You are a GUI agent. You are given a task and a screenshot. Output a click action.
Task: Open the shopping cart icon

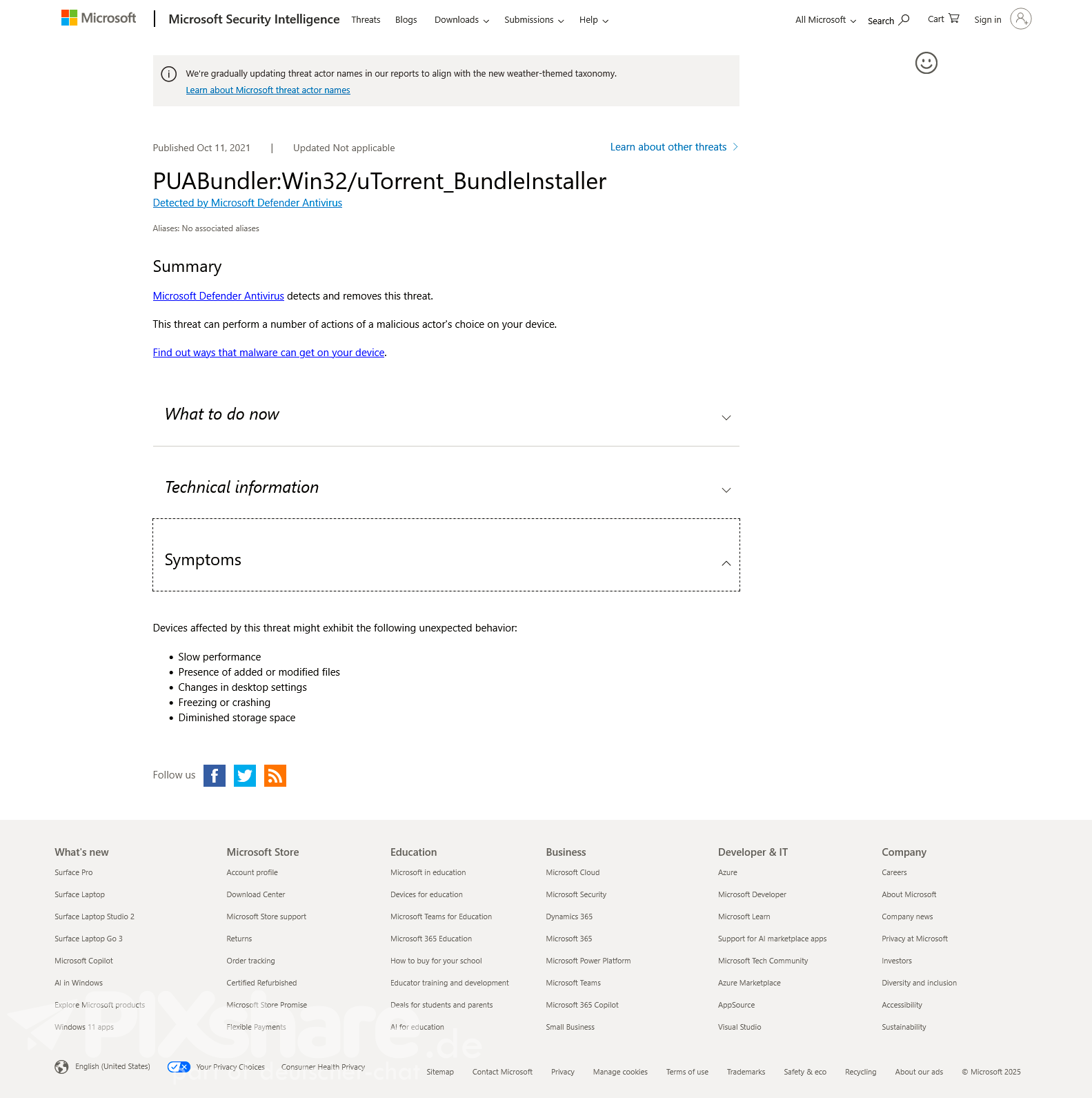(x=954, y=19)
